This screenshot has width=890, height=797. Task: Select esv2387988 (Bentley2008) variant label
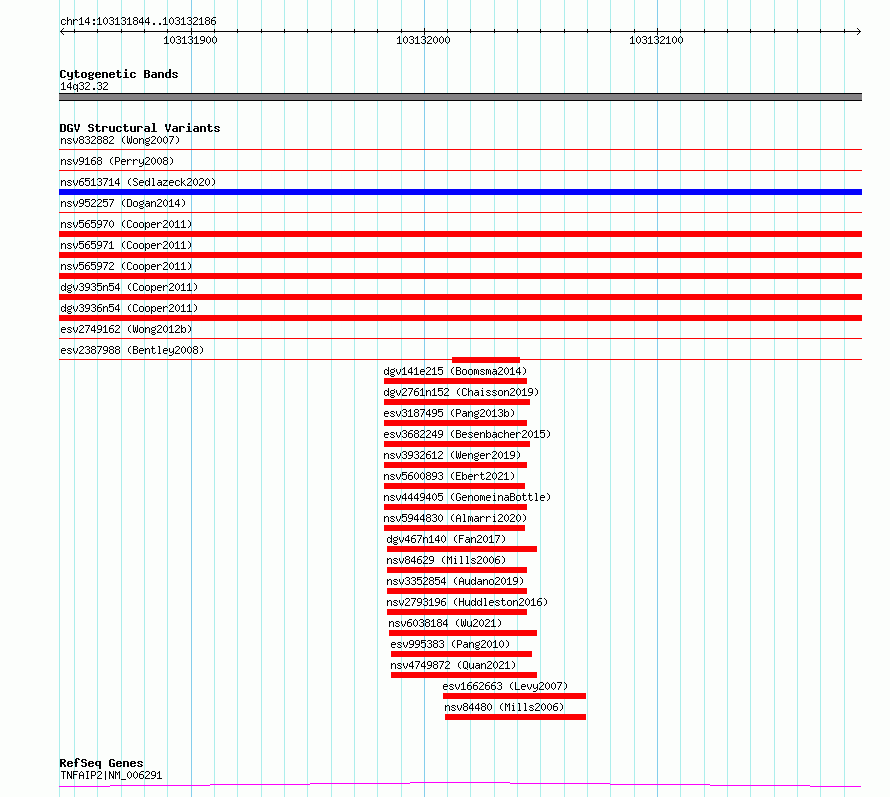(x=132, y=350)
